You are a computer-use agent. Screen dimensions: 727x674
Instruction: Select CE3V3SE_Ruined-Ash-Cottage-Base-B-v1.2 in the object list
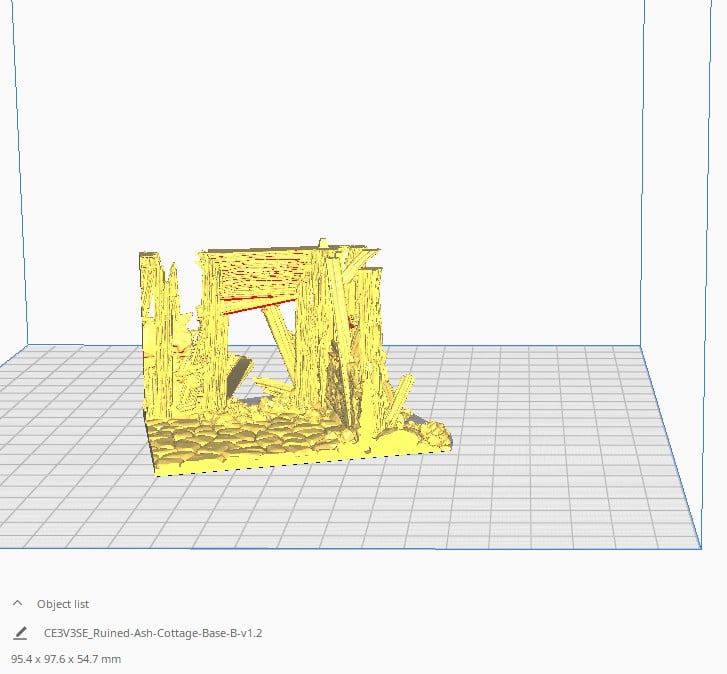coord(153,633)
